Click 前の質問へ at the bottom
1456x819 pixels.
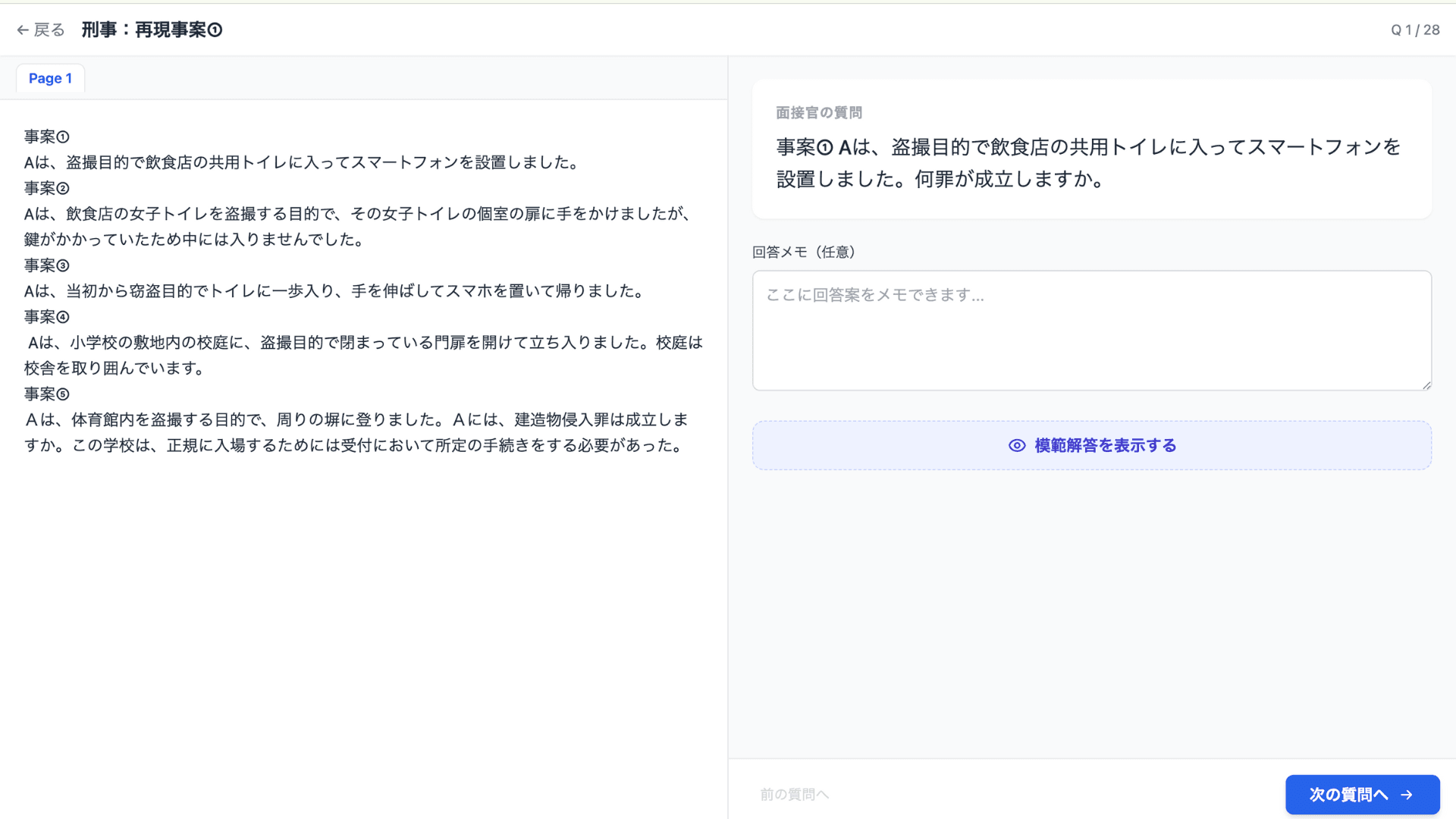[x=794, y=794]
